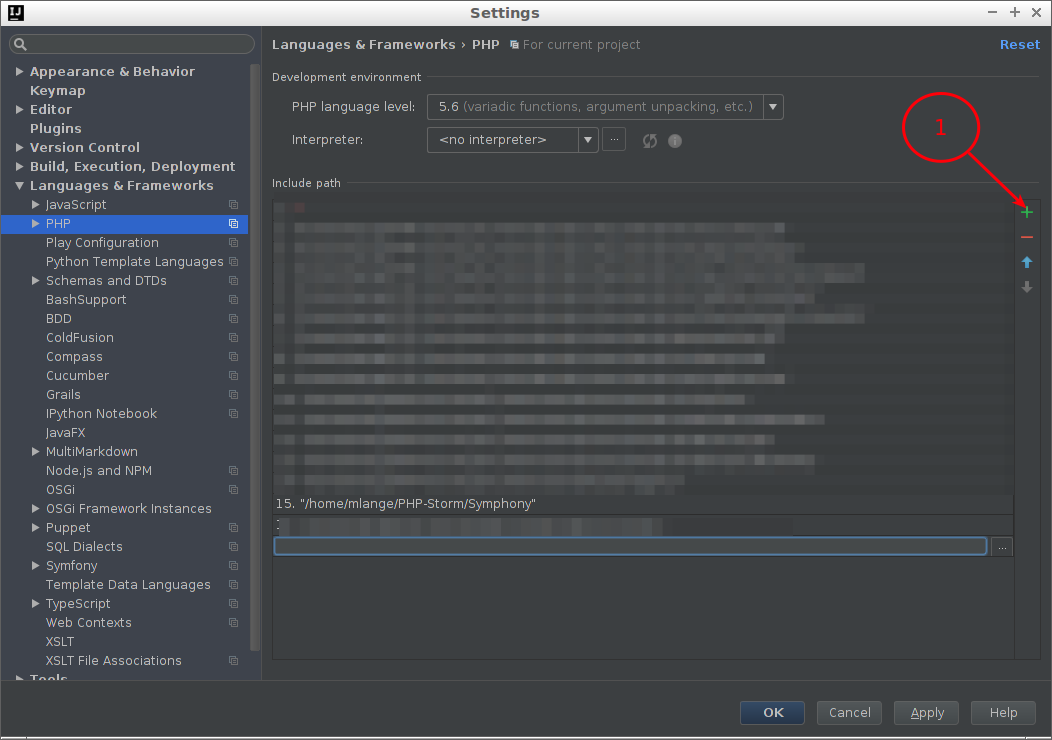Viewport: 1052px width, 740px height.
Task: Select Plugins in settings tree
Action: point(56,128)
